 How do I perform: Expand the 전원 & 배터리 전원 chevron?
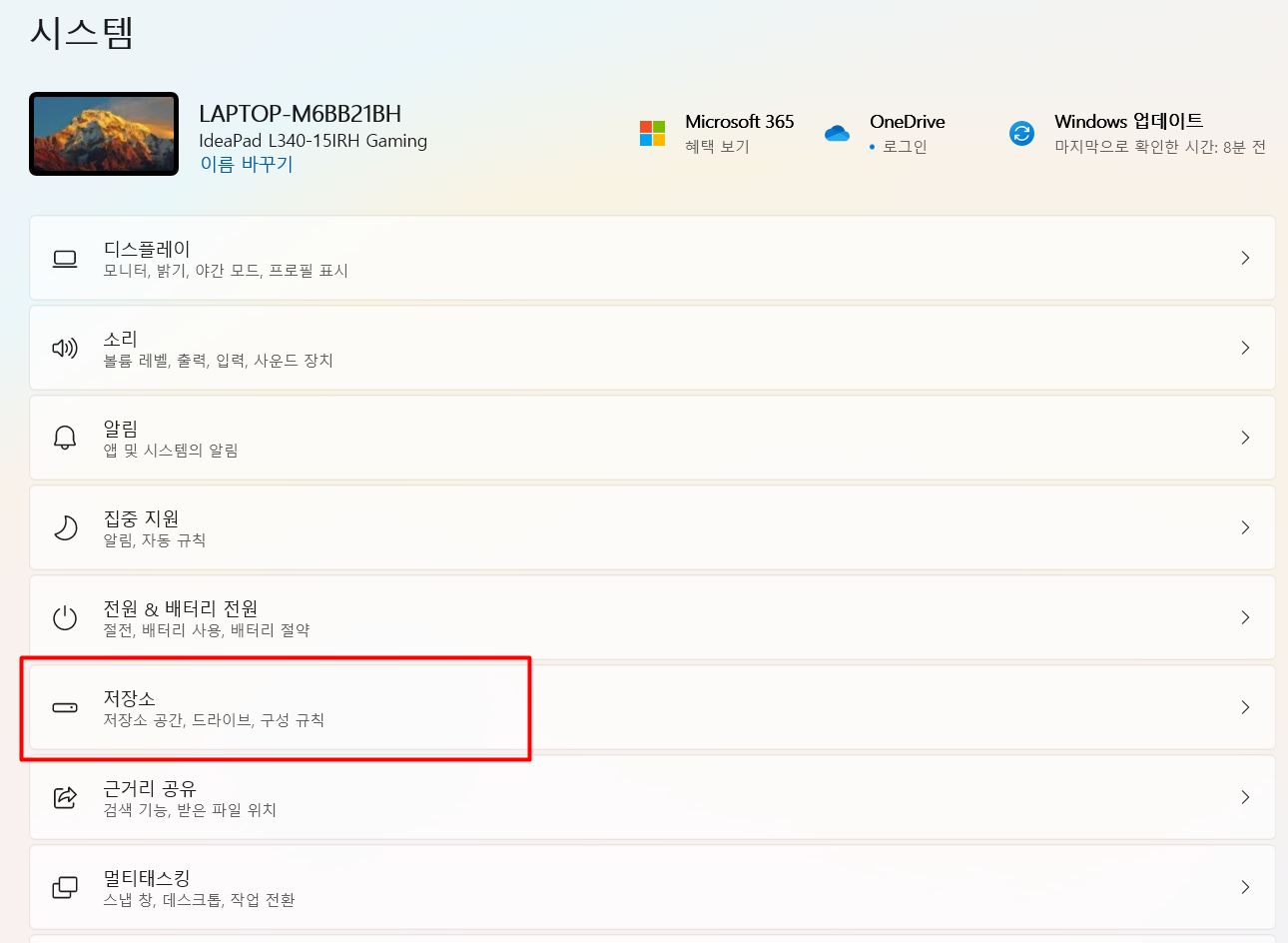click(1245, 617)
